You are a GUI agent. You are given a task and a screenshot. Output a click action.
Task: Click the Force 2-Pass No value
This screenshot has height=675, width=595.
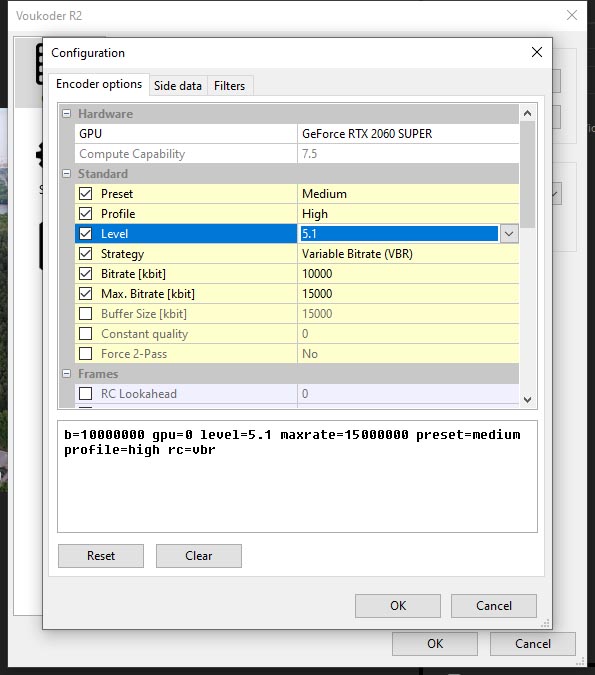(408, 353)
